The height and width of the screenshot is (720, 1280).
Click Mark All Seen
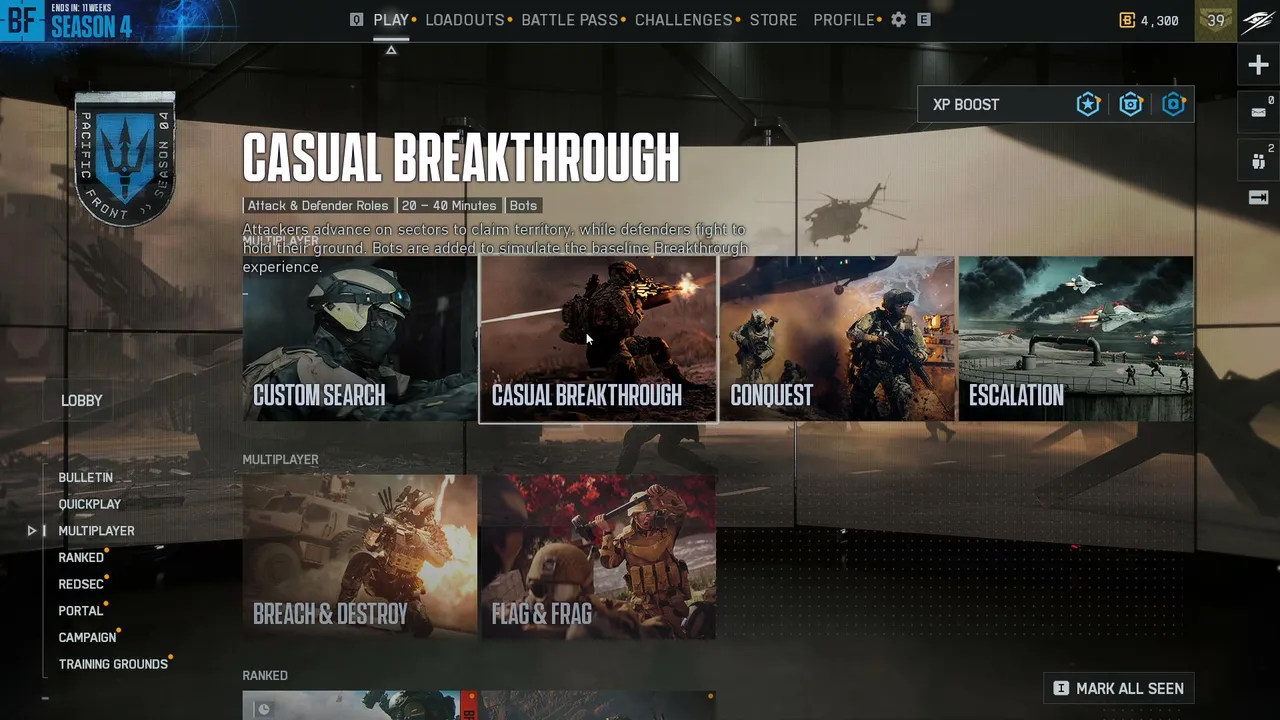coord(1119,688)
